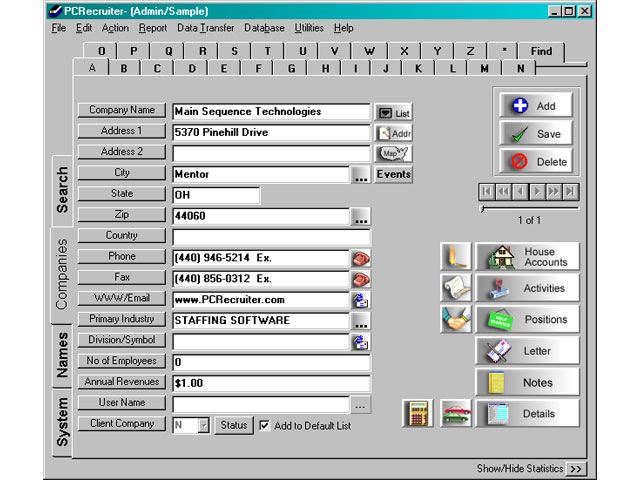The height and width of the screenshot is (480, 640).
Task: Open the Letter envelope button
Action: [x=528, y=351]
